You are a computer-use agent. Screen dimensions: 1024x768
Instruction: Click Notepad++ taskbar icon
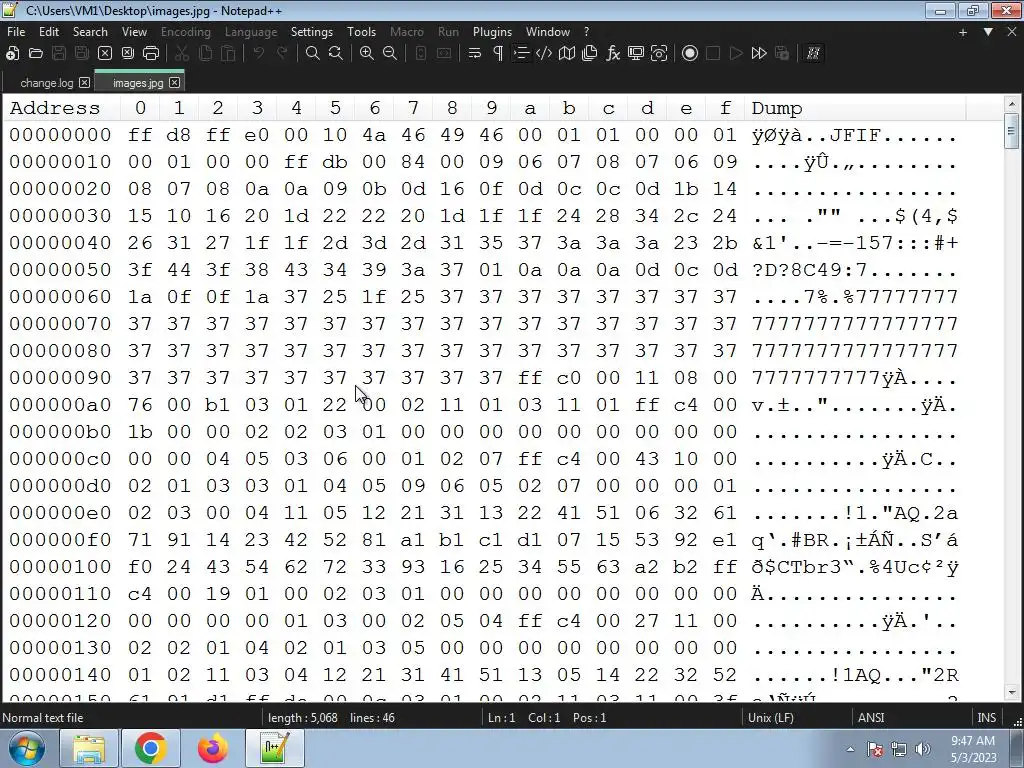[x=275, y=748]
